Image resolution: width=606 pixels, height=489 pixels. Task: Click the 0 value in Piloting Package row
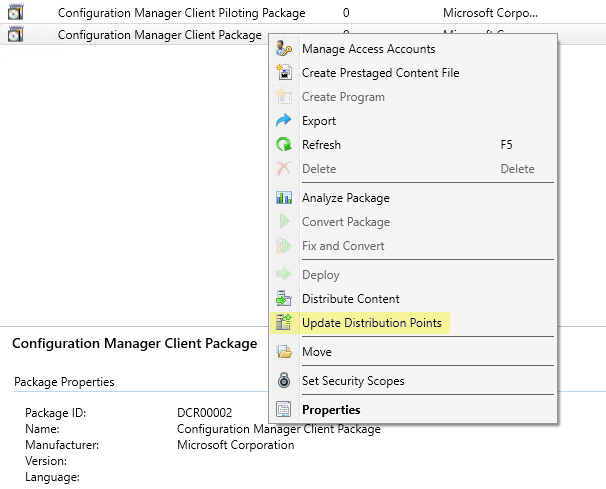coord(346,13)
